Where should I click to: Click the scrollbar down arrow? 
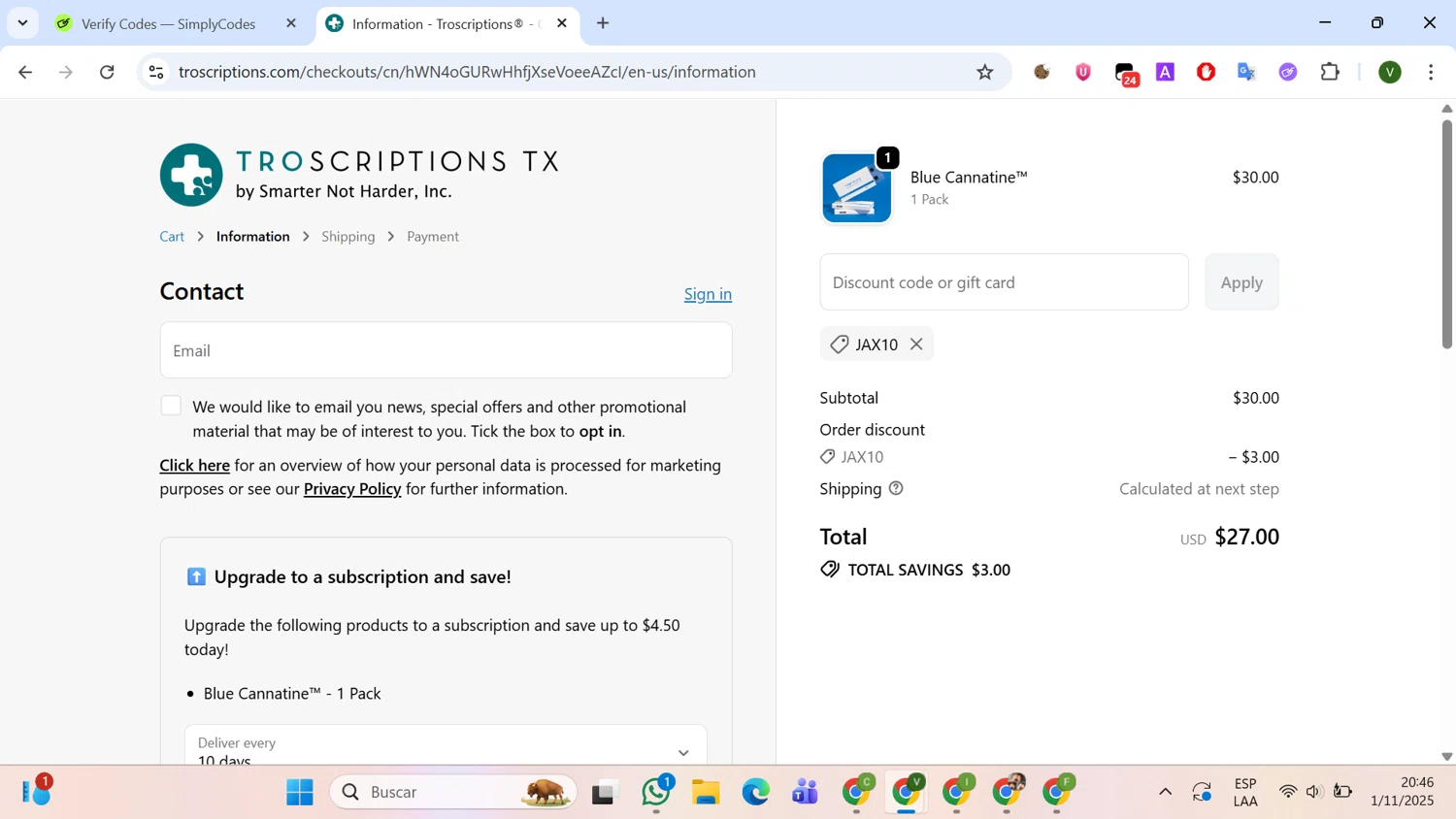click(x=1446, y=756)
